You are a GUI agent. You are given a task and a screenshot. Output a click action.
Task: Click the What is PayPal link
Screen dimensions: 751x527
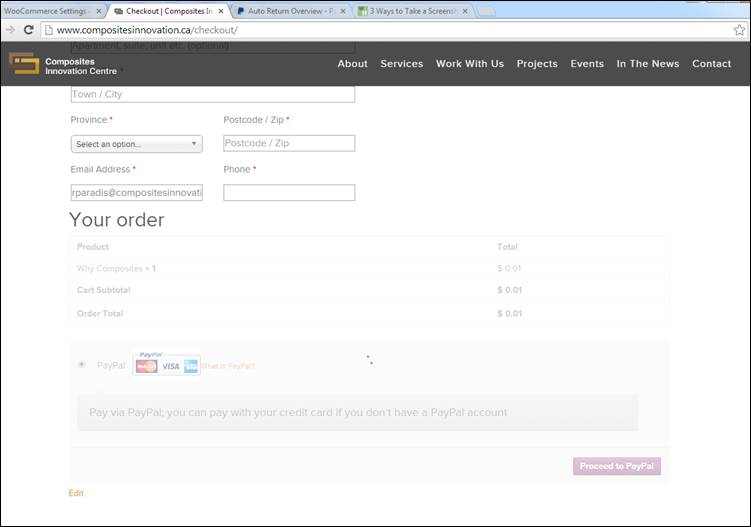[227, 367]
